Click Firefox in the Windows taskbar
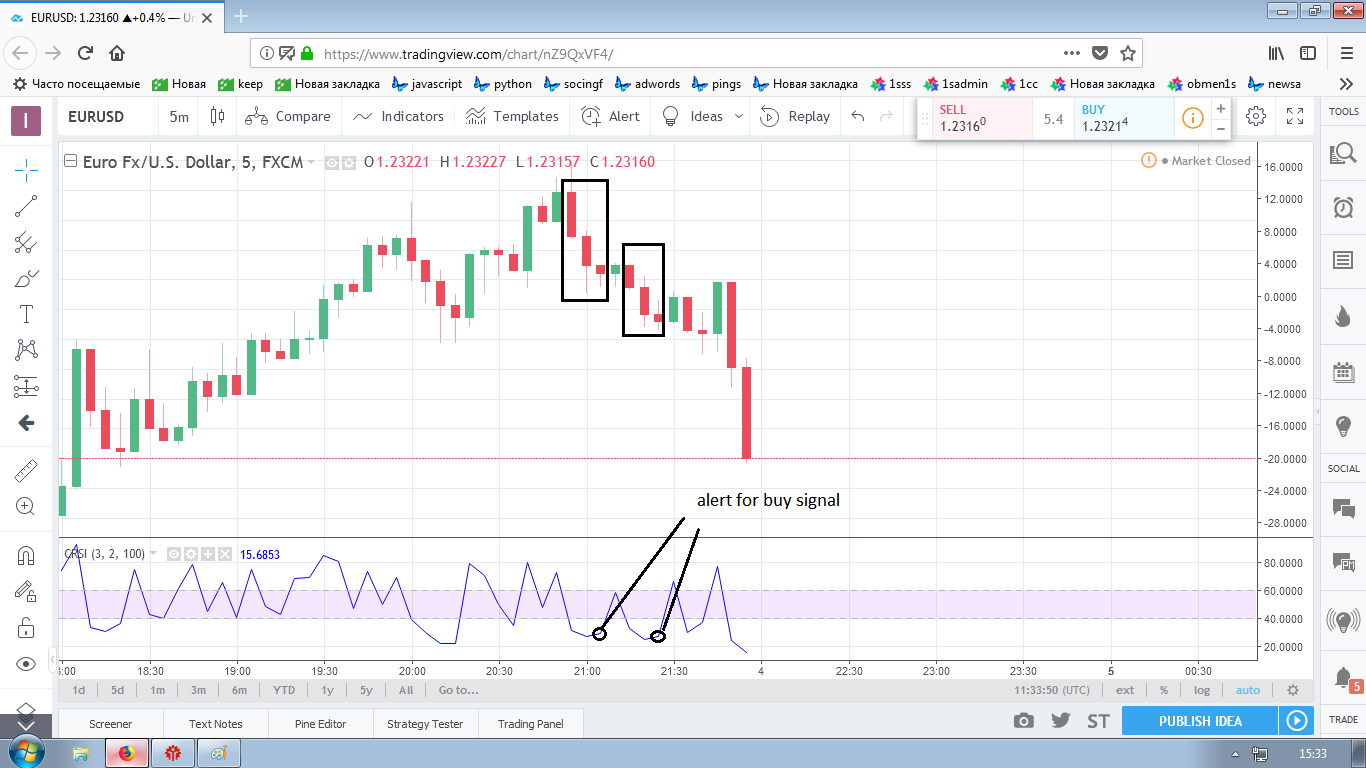This screenshot has width=1366, height=768. coord(127,753)
